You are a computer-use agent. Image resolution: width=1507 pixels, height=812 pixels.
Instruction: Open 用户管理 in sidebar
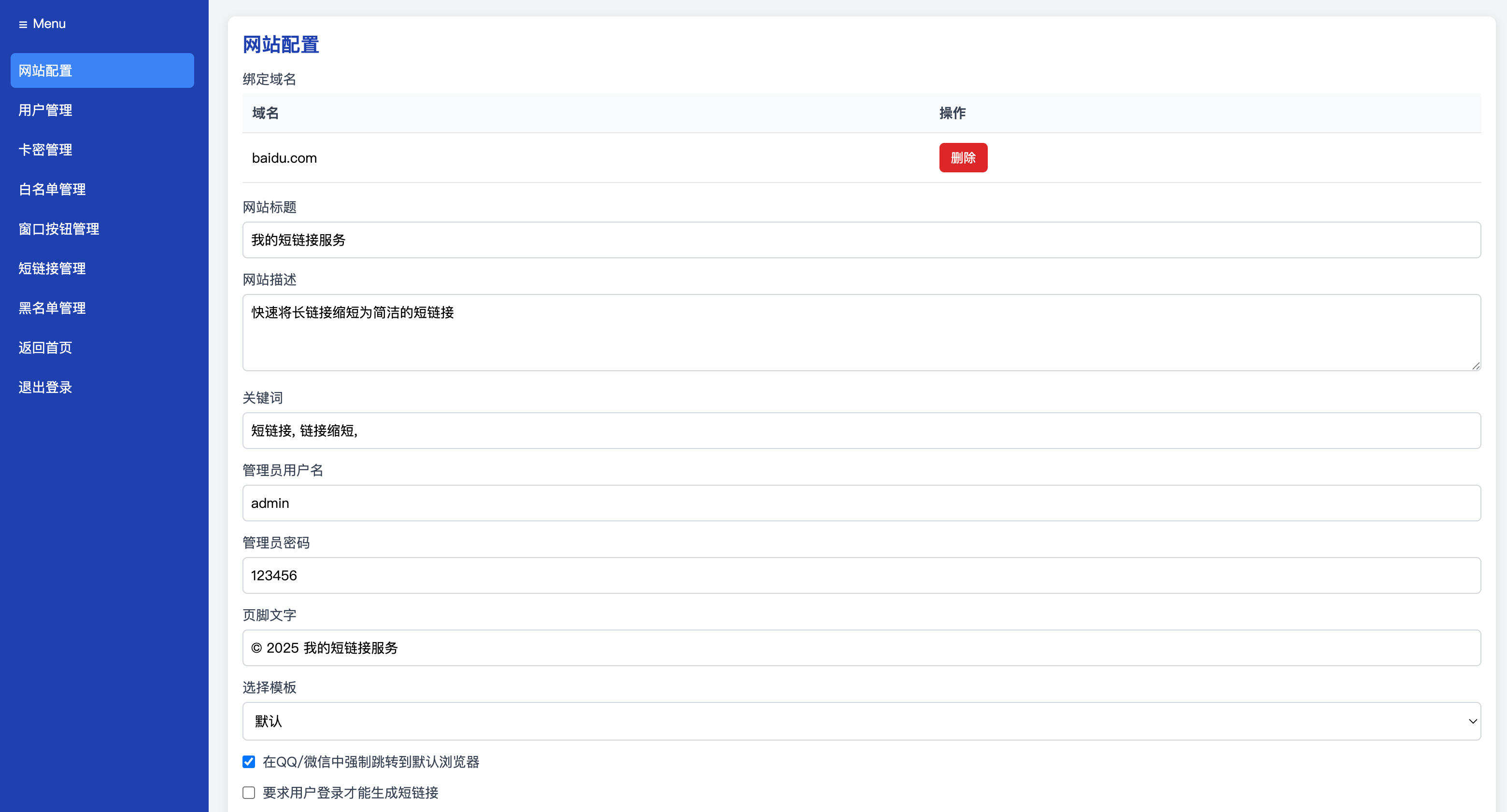(45, 110)
